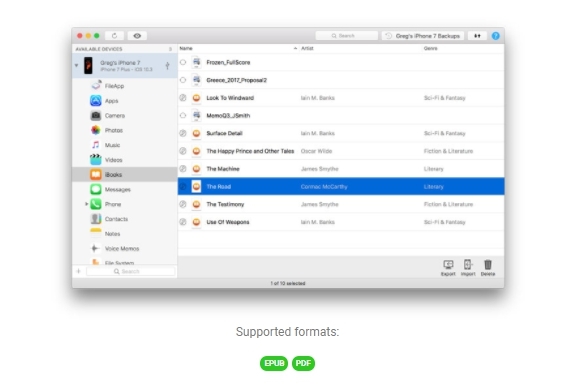582x387 pixels.
Task: Toggle circle beside The Machine
Action: (x=183, y=169)
